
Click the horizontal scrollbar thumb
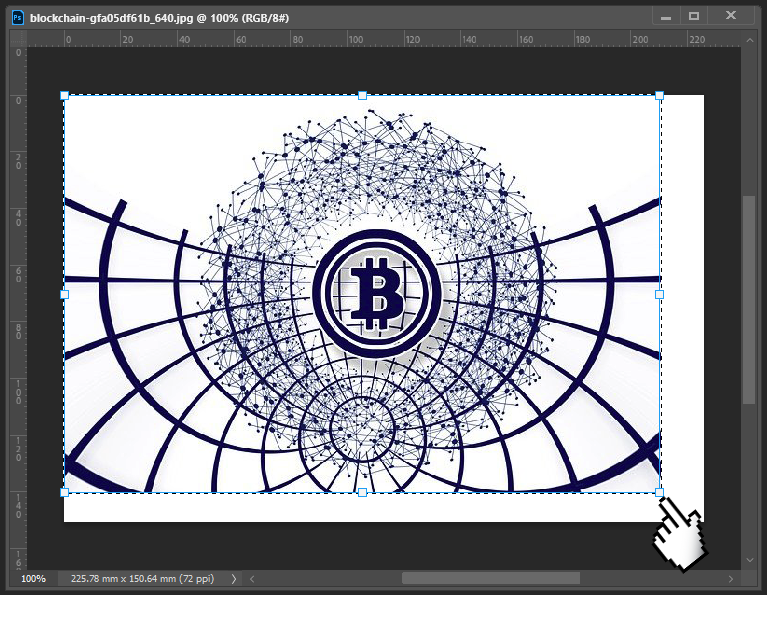[x=491, y=578]
